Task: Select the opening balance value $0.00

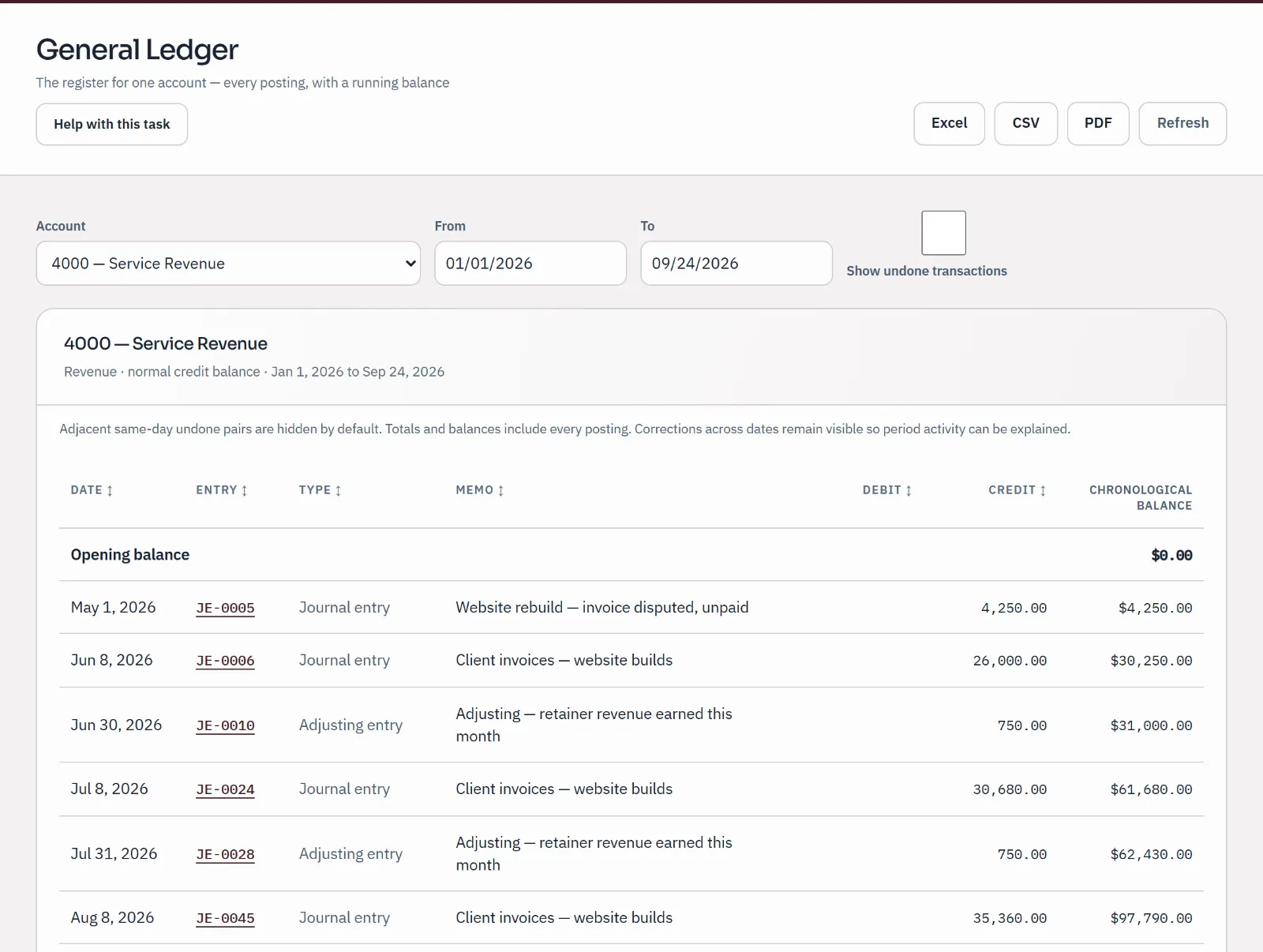Action: tap(1171, 556)
